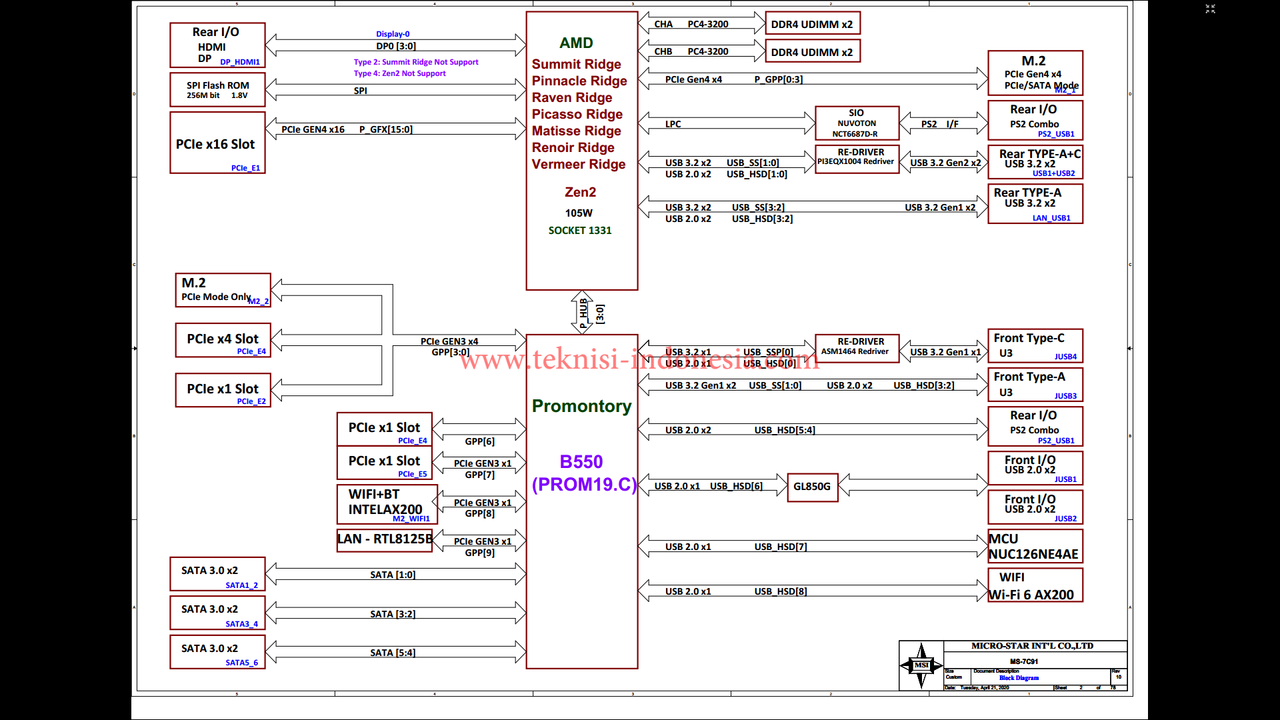
Task: Select the GL850G hub block
Action: point(814,487)
